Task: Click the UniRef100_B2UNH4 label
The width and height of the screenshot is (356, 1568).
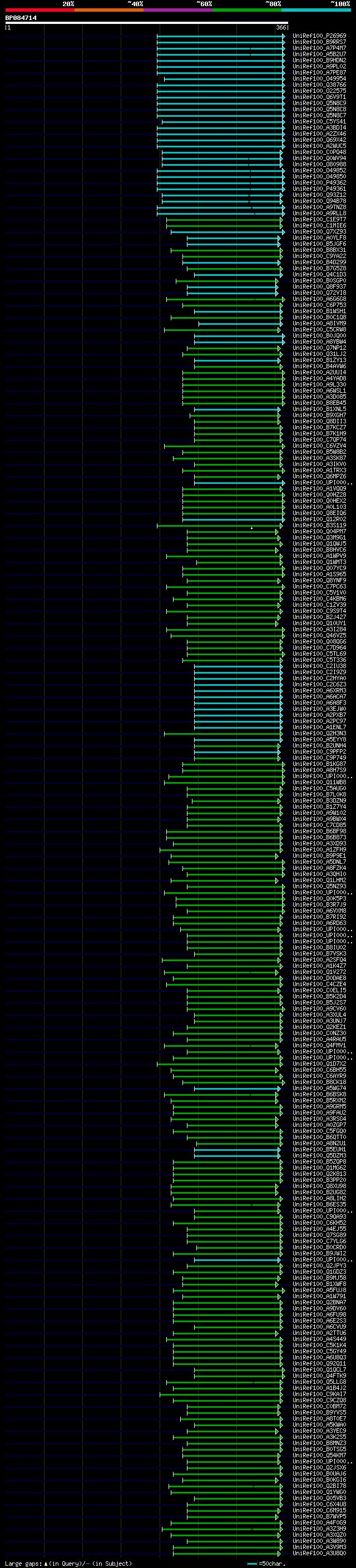Action: (x=319, y=746)
